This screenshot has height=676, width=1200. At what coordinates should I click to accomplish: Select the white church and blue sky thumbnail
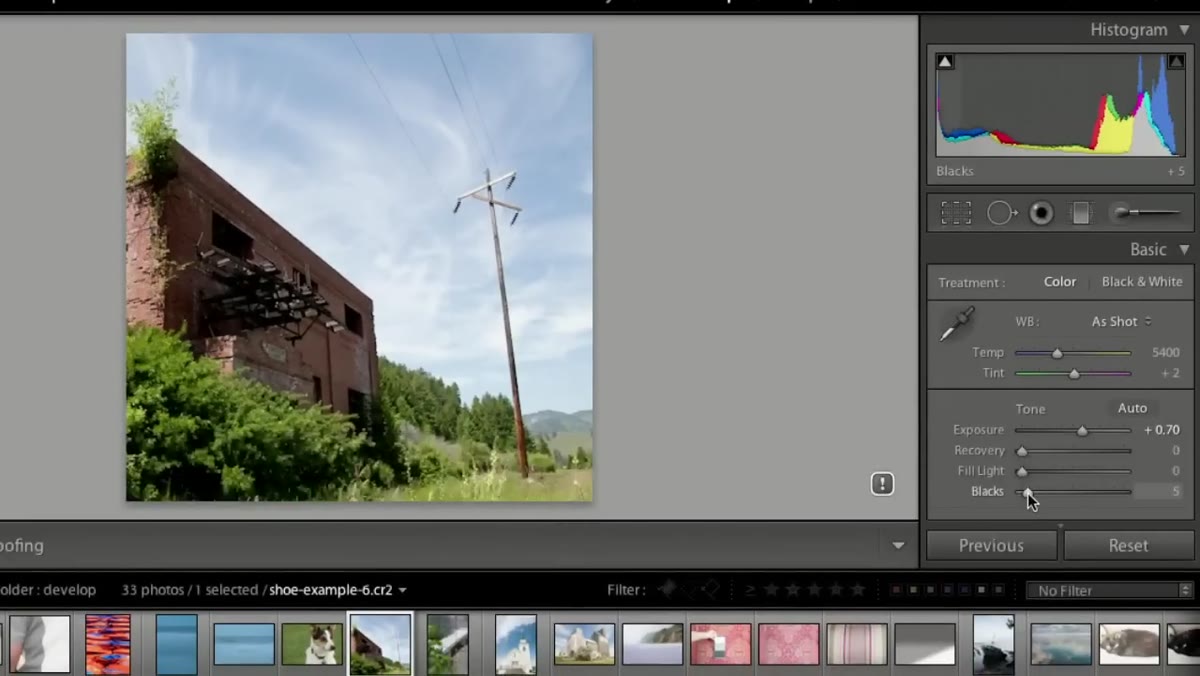coord(516,644)
